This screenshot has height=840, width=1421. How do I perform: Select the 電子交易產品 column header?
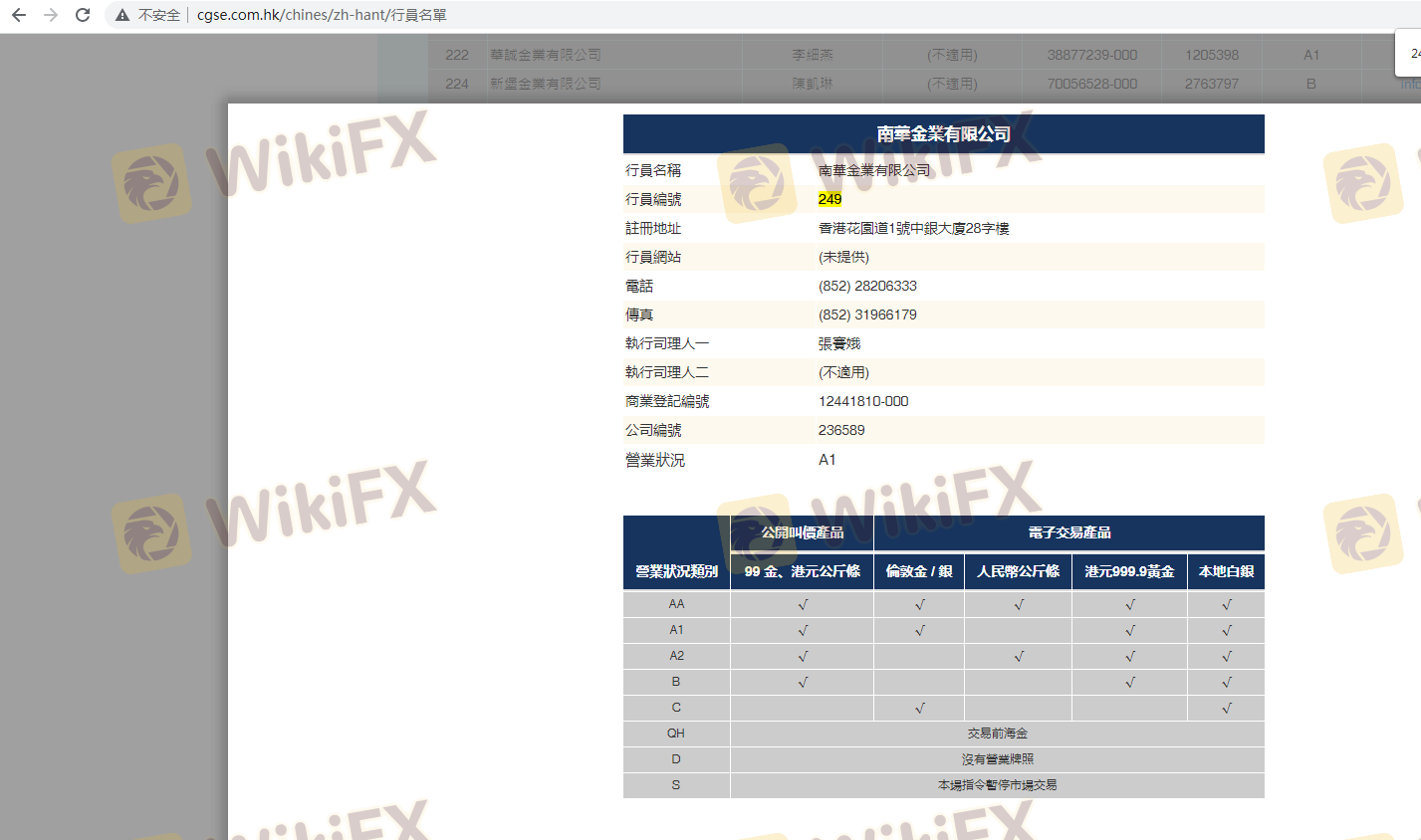click(1068, 532)
